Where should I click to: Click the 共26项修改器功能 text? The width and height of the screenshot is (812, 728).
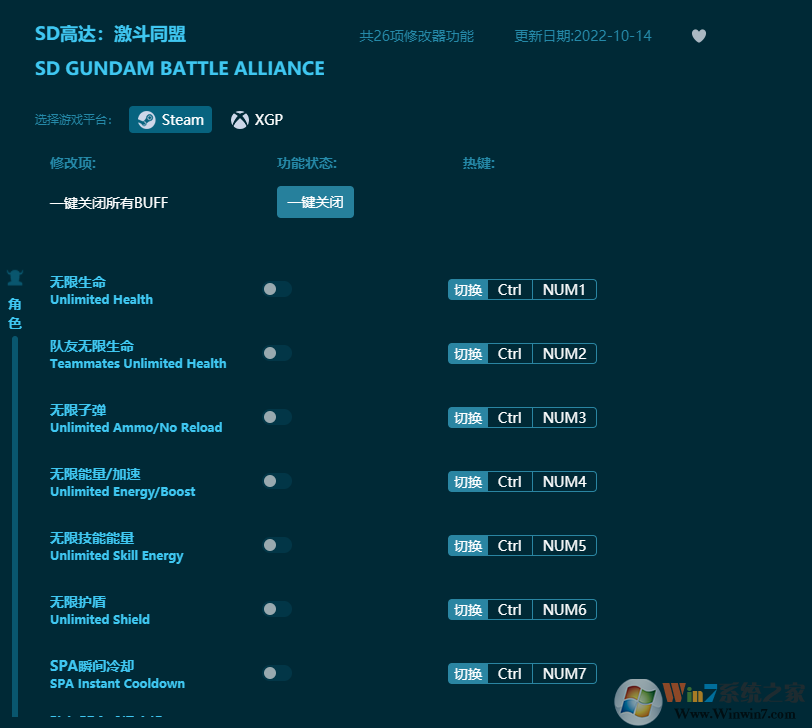(417, 36)
